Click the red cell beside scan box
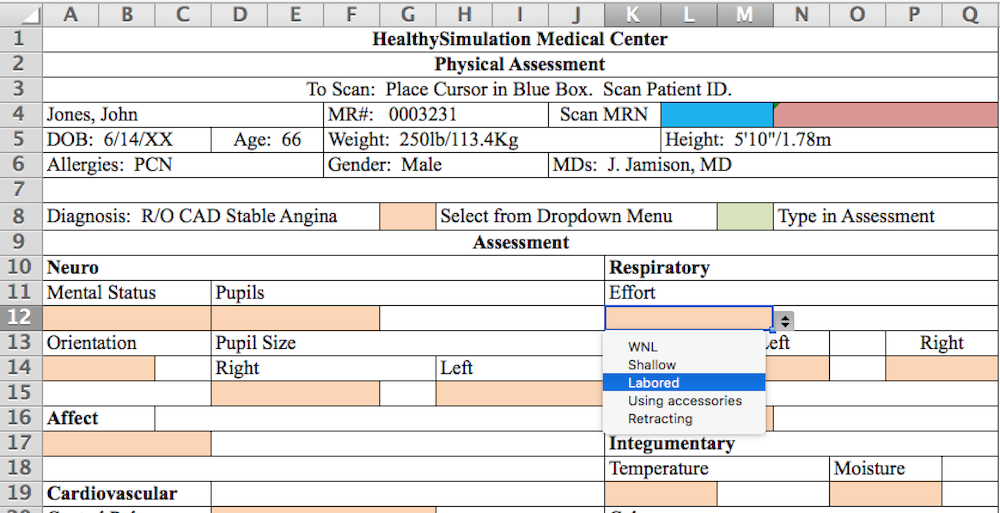This screenshot has height=513, width=1000. tap(886, 115)
